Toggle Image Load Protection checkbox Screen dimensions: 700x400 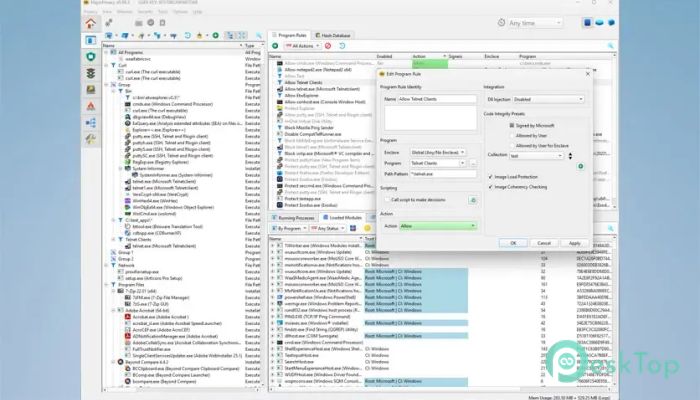pyautogui.click(x=491, y=177)
